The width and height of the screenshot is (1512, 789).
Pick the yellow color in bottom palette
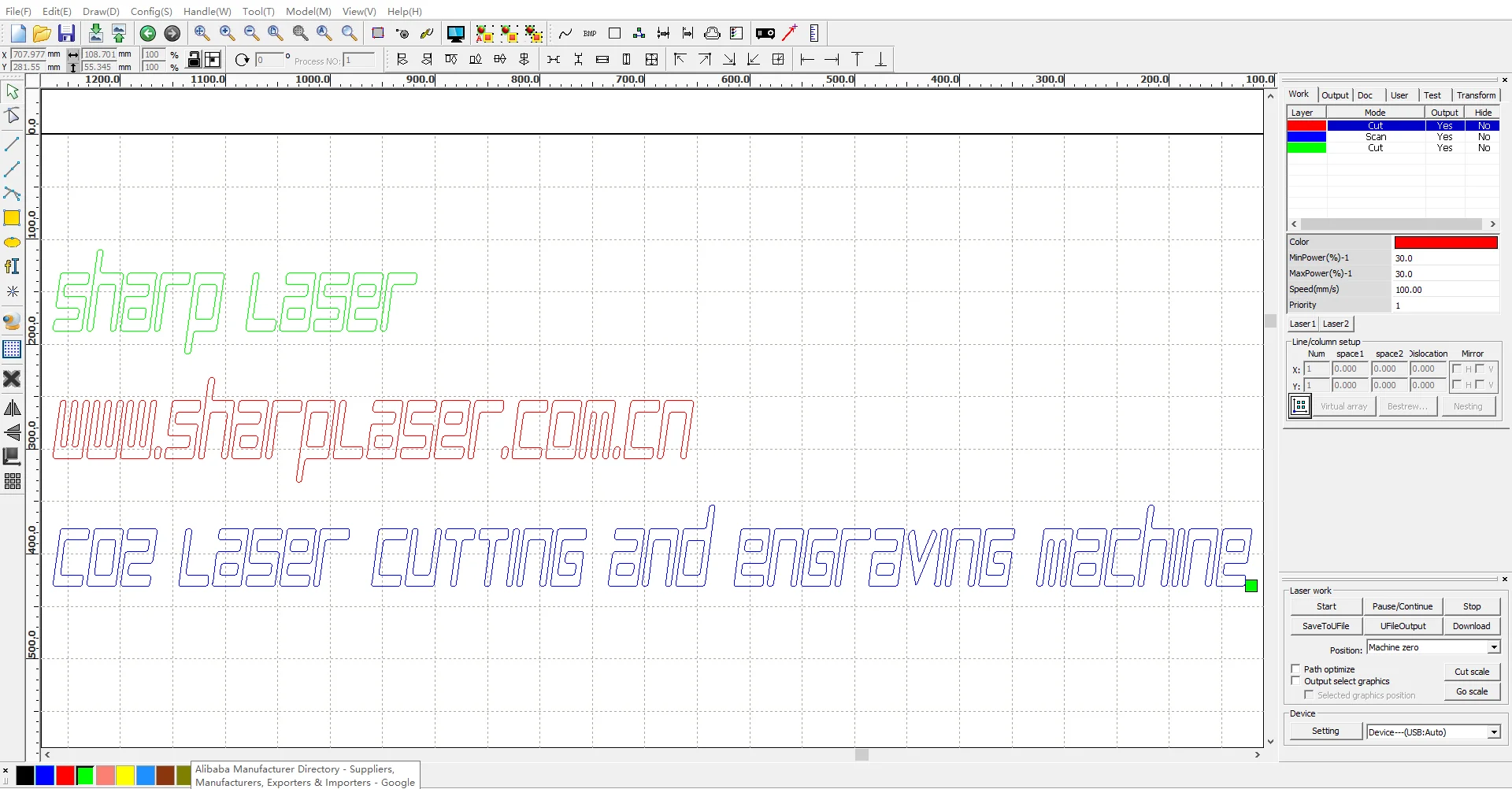(125, 776)
